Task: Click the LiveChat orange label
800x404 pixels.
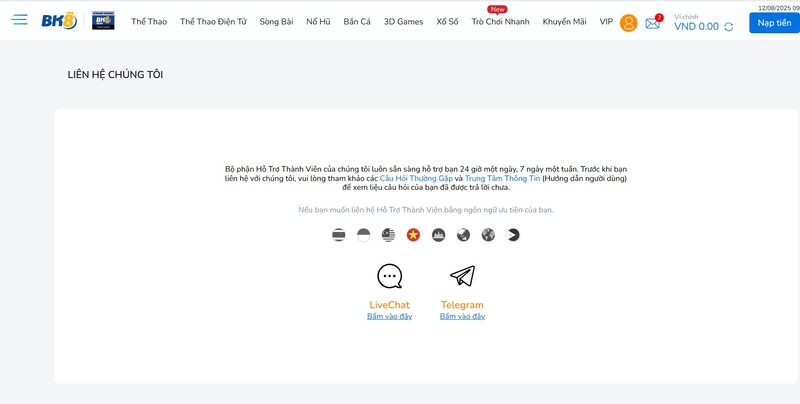Action: coord(389,305)
